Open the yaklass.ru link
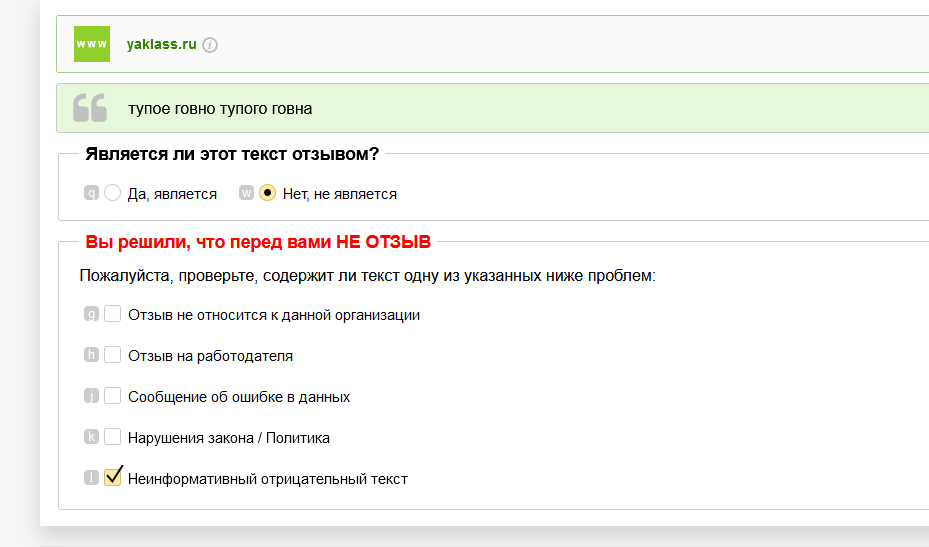 pyautogui.click(x=161, y=44)
